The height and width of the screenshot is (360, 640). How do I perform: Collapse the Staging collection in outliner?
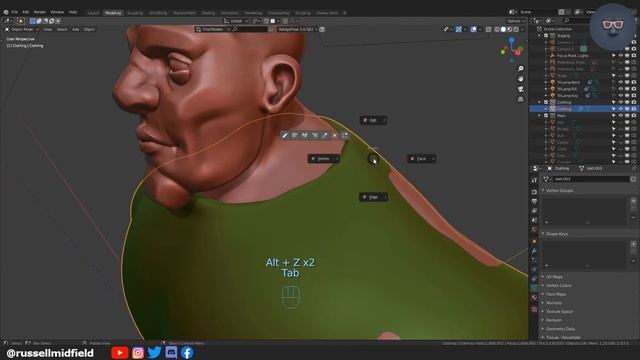(540, 36)
